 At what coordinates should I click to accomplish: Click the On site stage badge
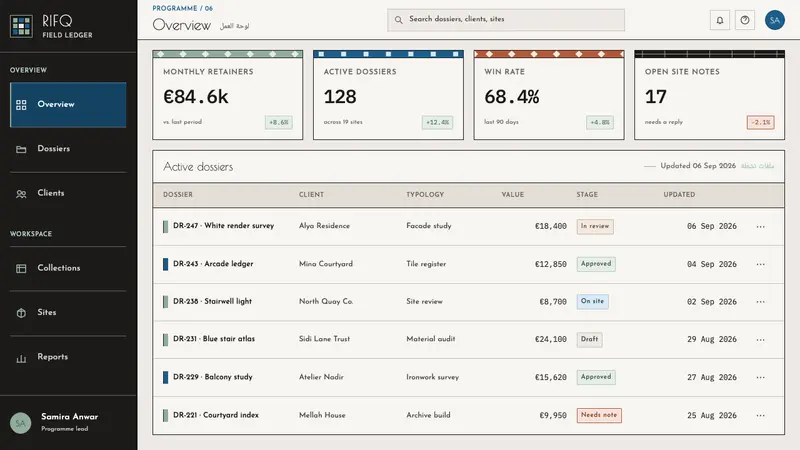(592, 302)
